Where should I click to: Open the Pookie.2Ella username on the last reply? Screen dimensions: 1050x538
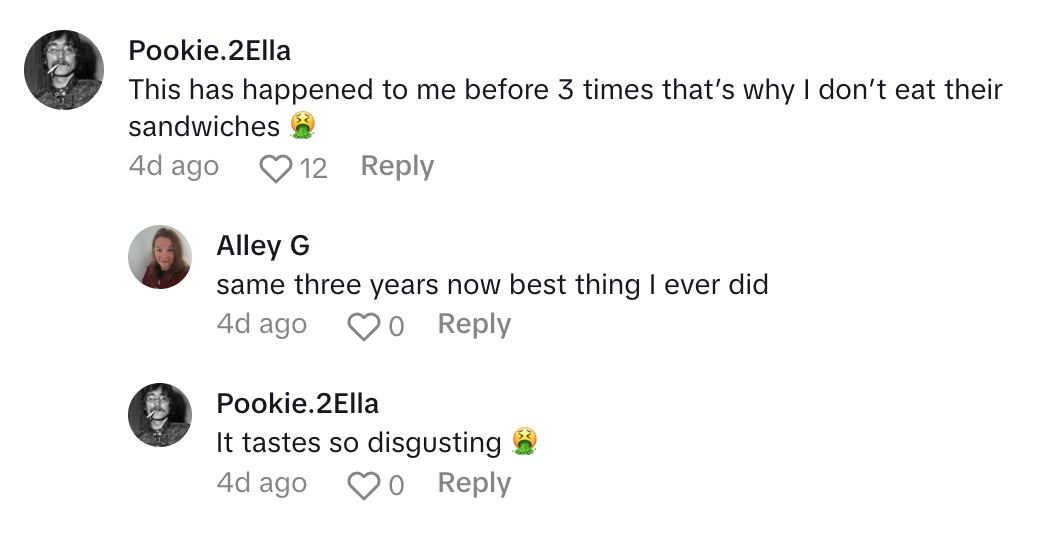pyautogui.click(x=297, y=403)
